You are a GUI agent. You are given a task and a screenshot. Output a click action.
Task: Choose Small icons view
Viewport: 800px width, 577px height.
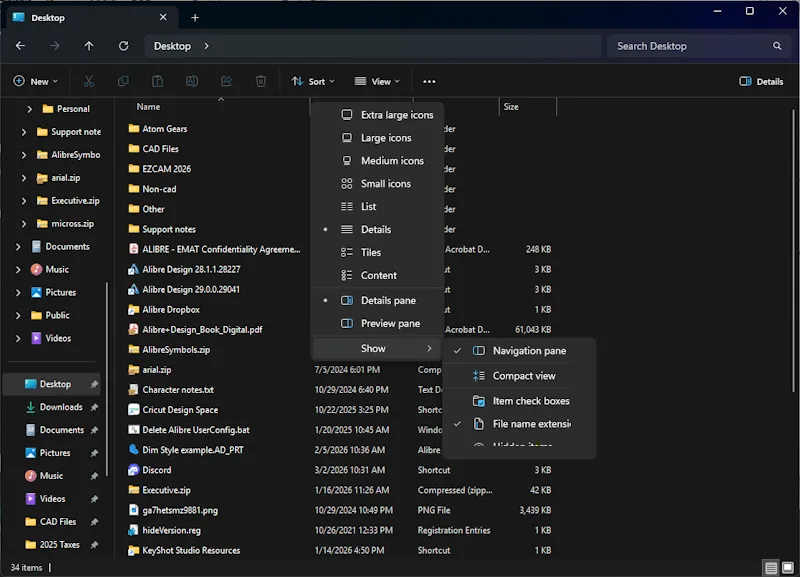[x=378, y=184]
